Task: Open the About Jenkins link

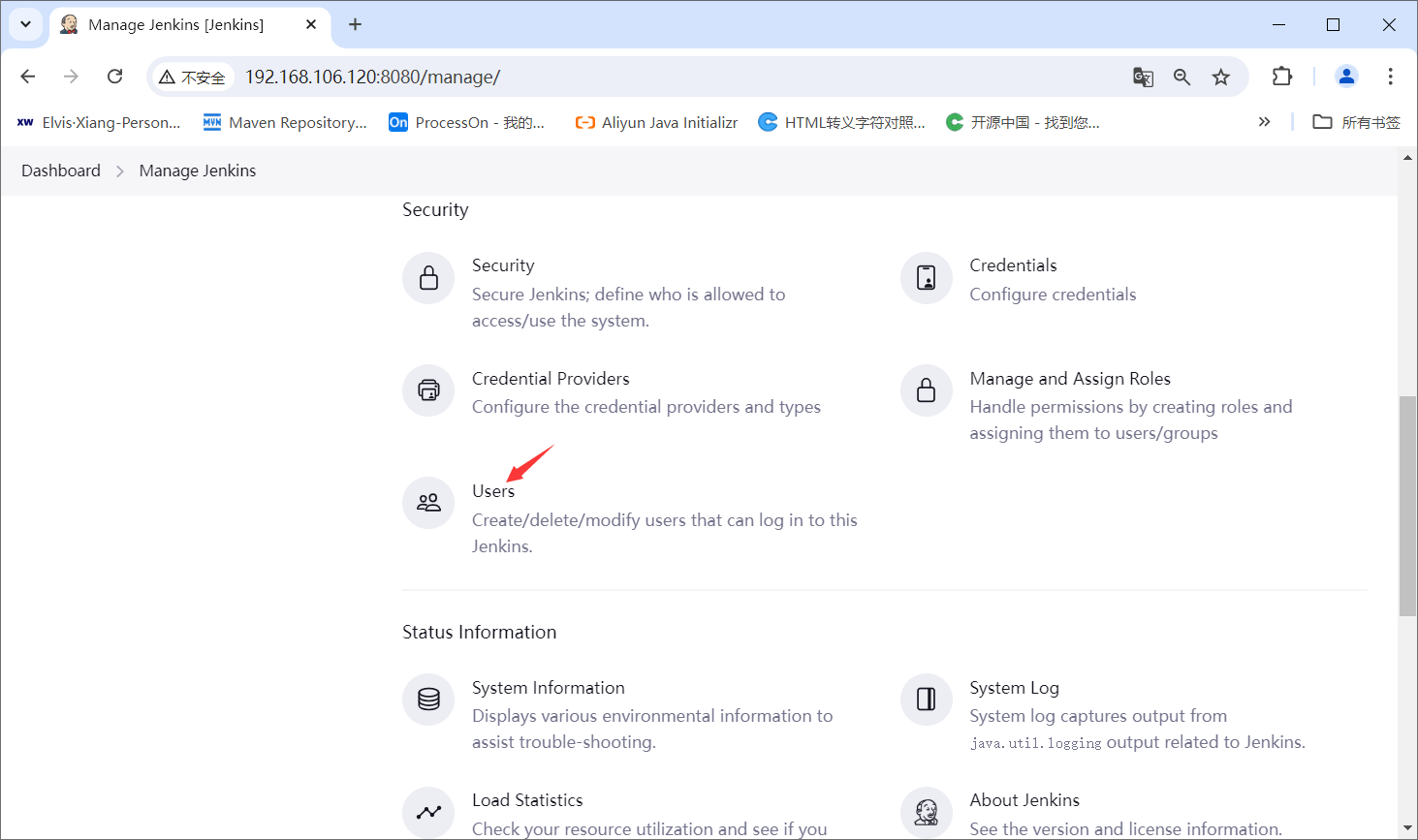Action: [1024, 800]
